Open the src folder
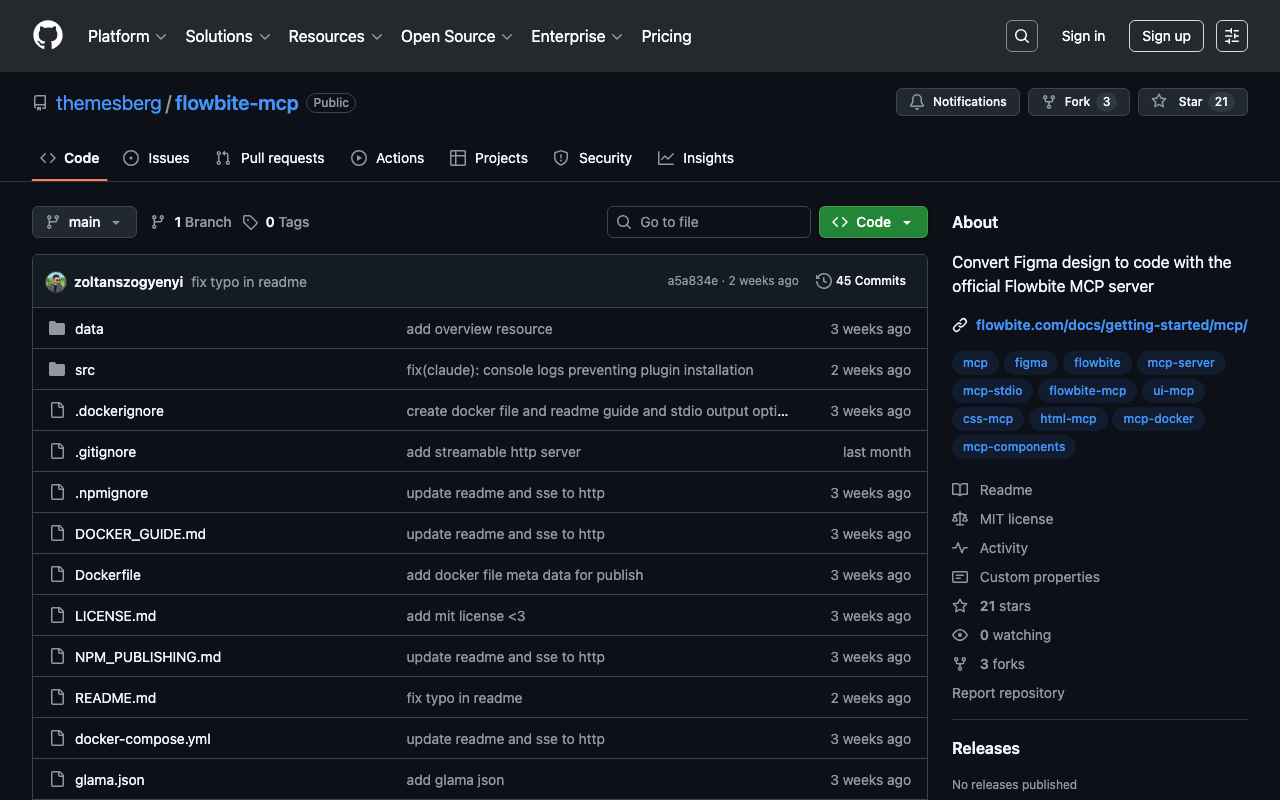The height and width of the screenshot is (800, 1280). pos(85,370)
